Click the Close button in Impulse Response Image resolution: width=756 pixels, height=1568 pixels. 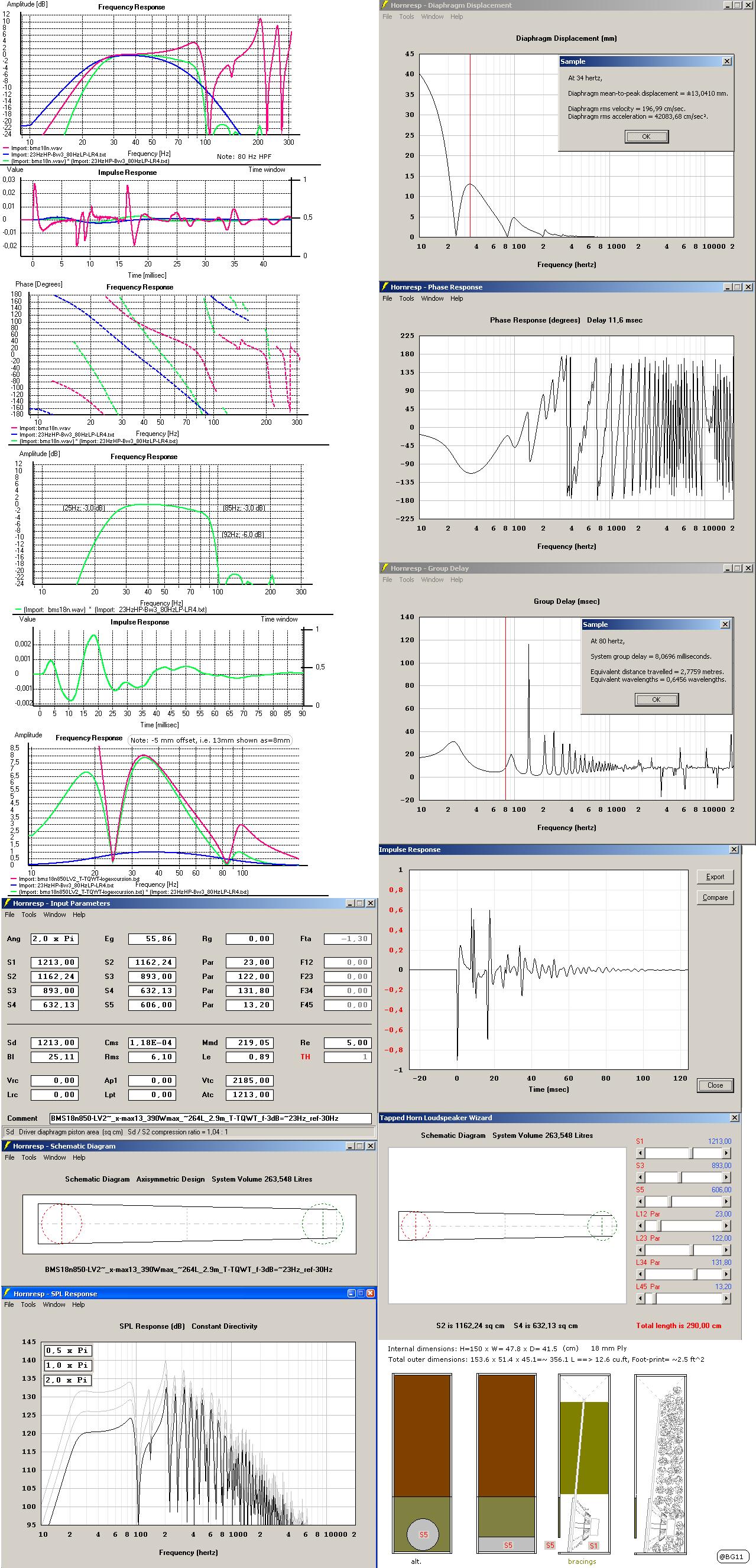715,1085
